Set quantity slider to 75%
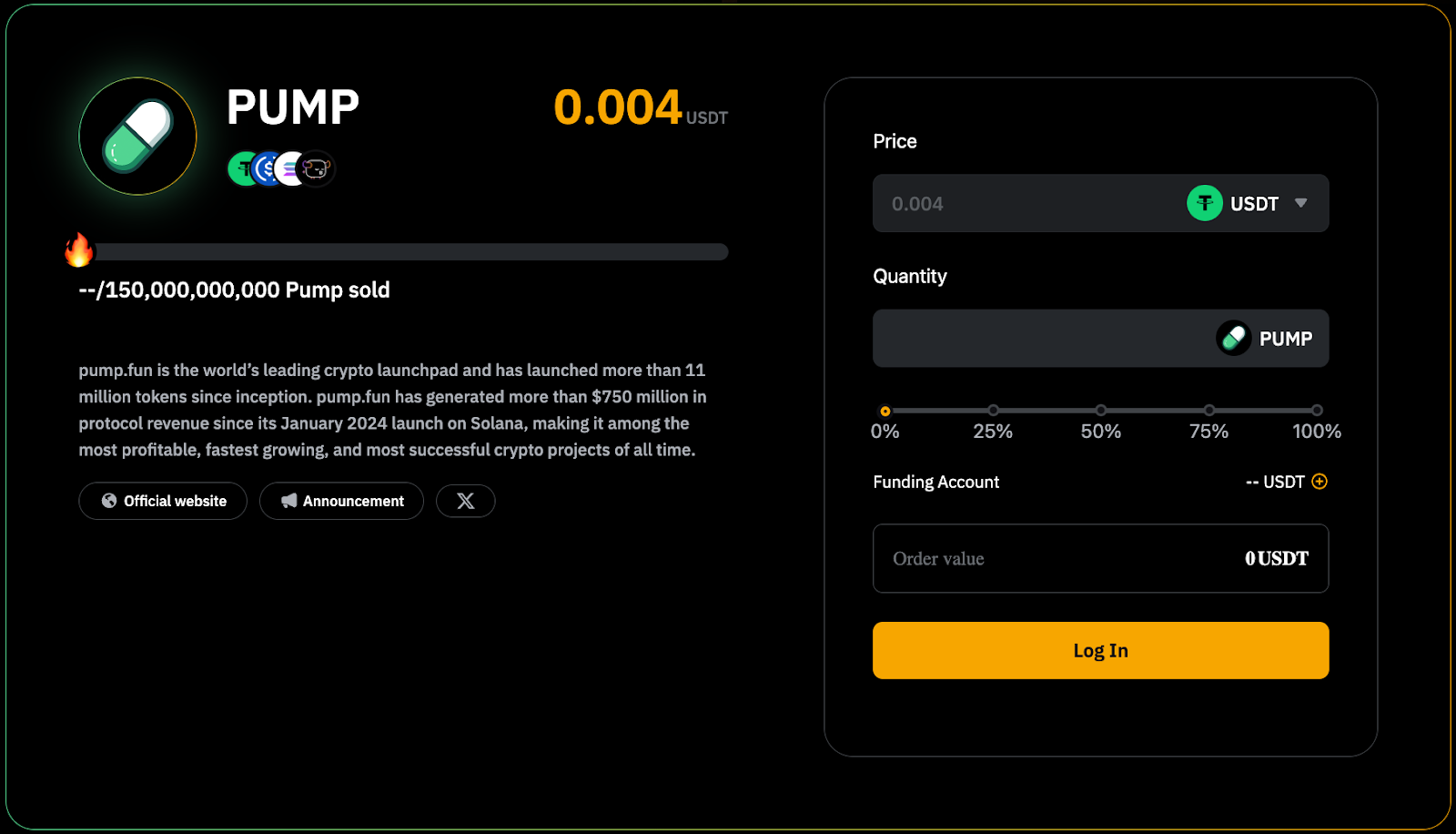The width and height of the screenshot is (1456, 834). [1209, 411]
